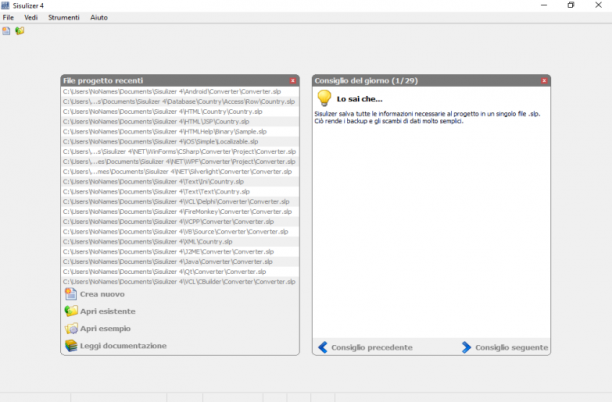The height and width of the screenshot is (402, 612).
Task: Go to Consiglio seguente
Action: click(x=511, y=347)
